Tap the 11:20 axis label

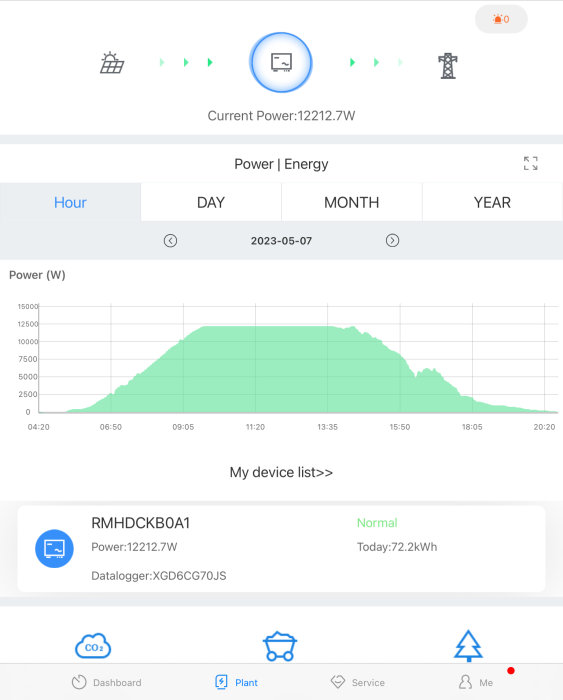(x=255, y=427)
